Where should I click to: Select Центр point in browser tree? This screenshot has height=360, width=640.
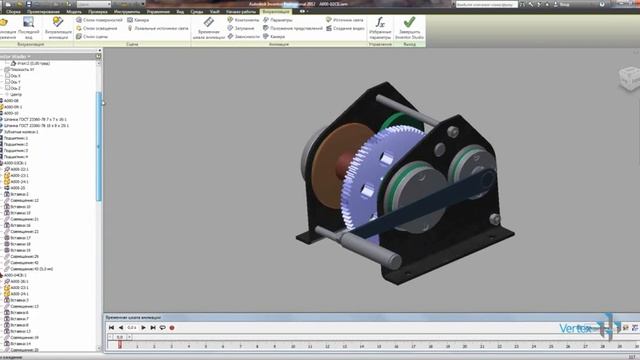click(x=13, y=94)
